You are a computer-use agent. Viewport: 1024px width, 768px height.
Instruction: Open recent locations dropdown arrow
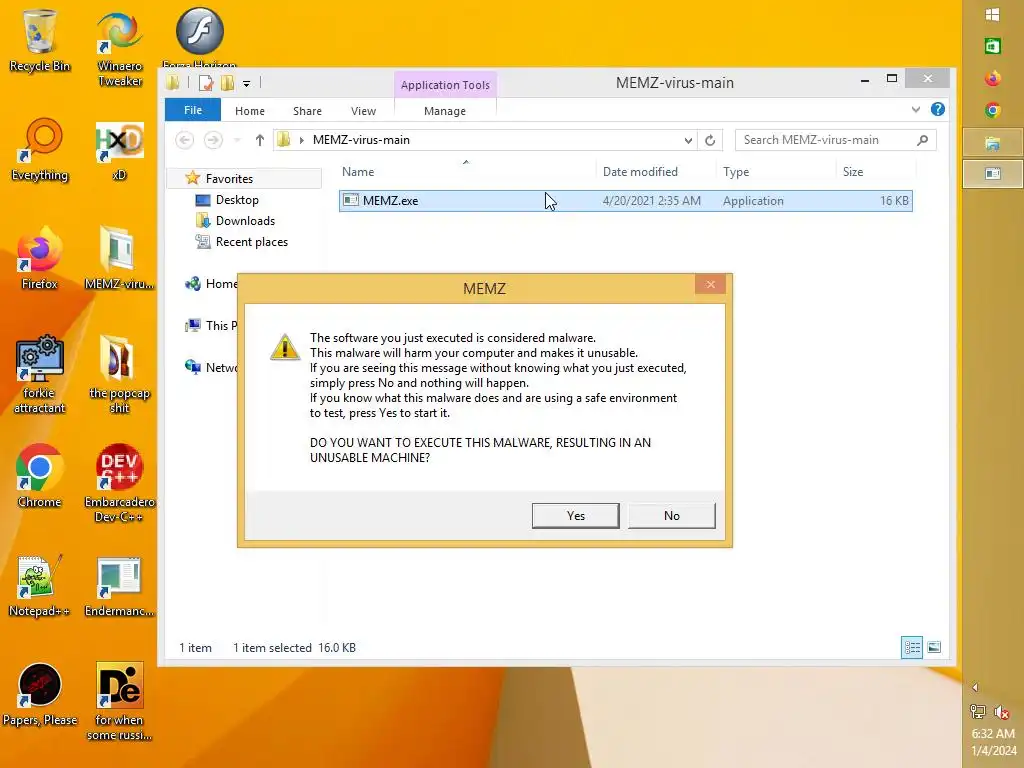pyautogui.click(x=237, y=140)
